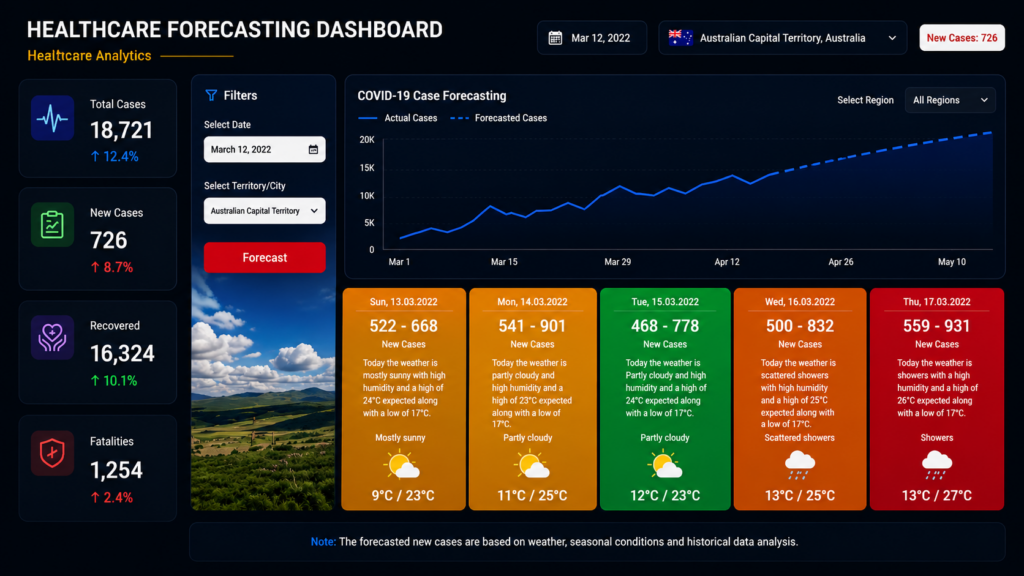This screenshot has height=576, width=1024.
Task: Open the Thu, 17.03.2022 forecast card
Action: point(936,399)
